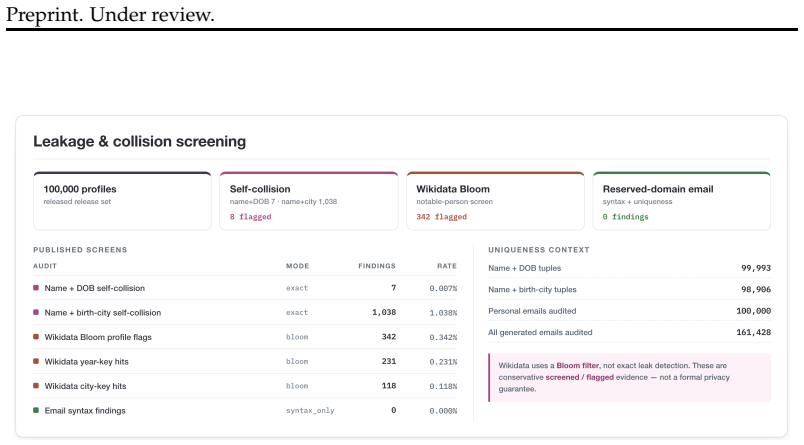Click the green square beside Email syntax findings
This screenshot has width=804, height=445.
click(x=36, y=410)
